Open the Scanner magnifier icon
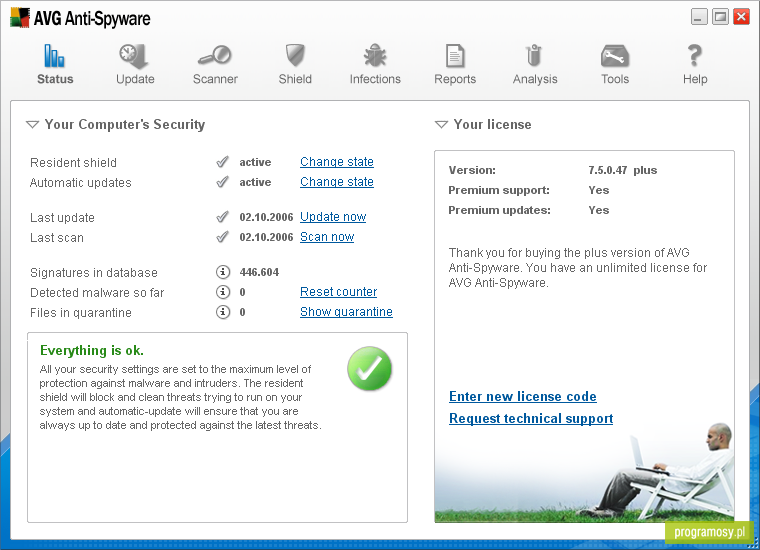 point(215,55)
